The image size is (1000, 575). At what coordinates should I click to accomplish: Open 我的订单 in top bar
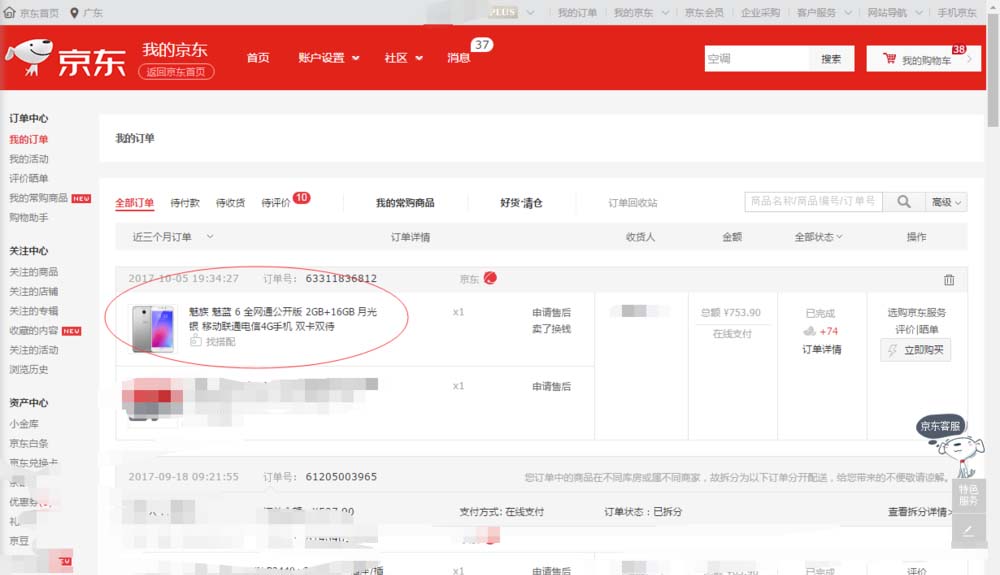pyautogui.click(x=577, y=13)
